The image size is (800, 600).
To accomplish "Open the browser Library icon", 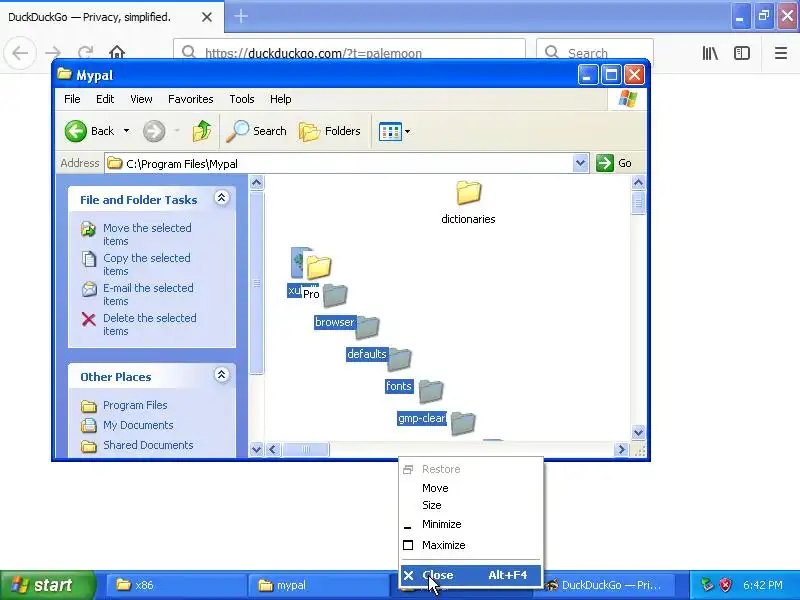I will tap(710, 53).
